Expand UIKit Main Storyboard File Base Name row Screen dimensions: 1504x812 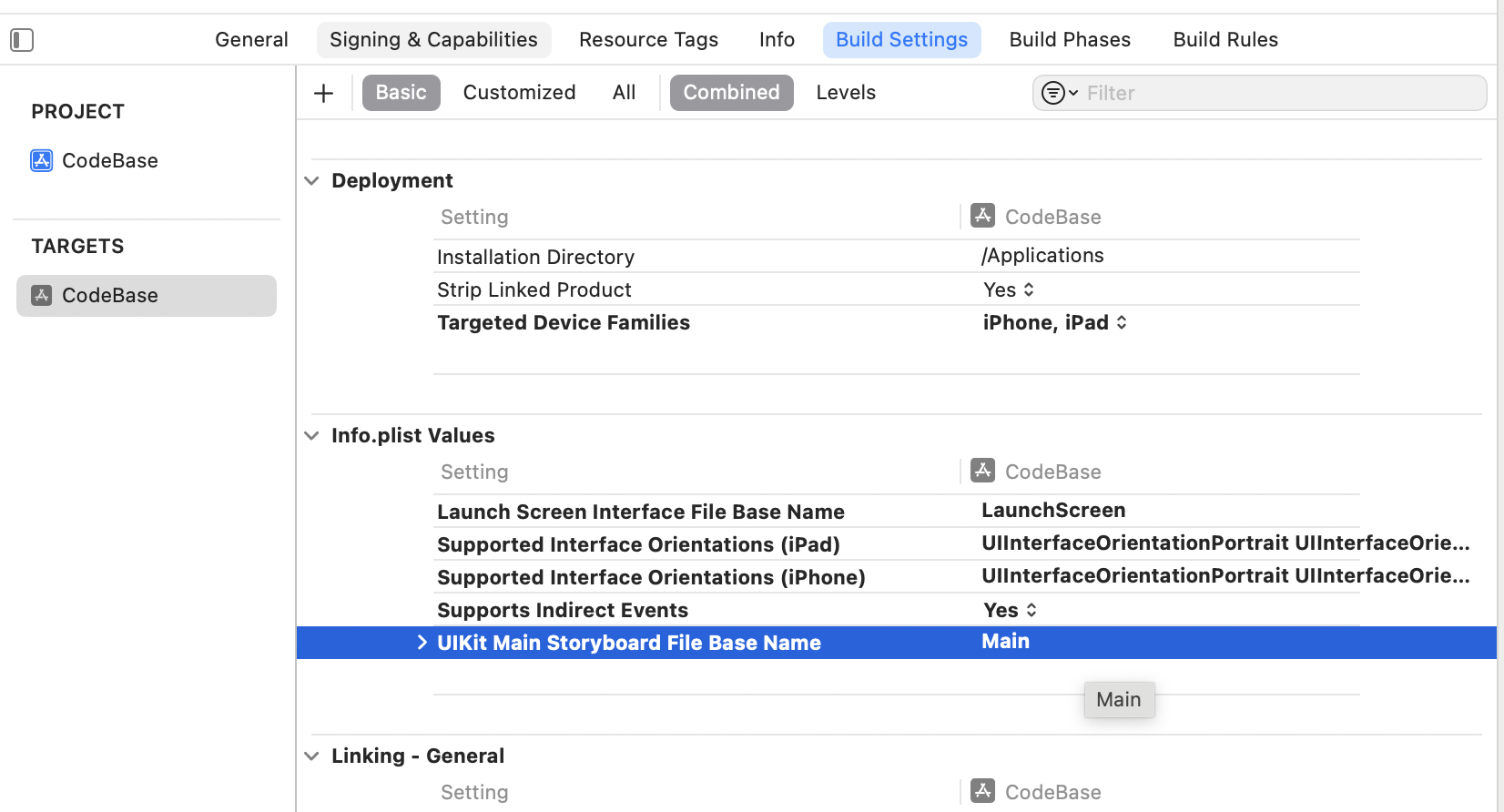(422, 643)
